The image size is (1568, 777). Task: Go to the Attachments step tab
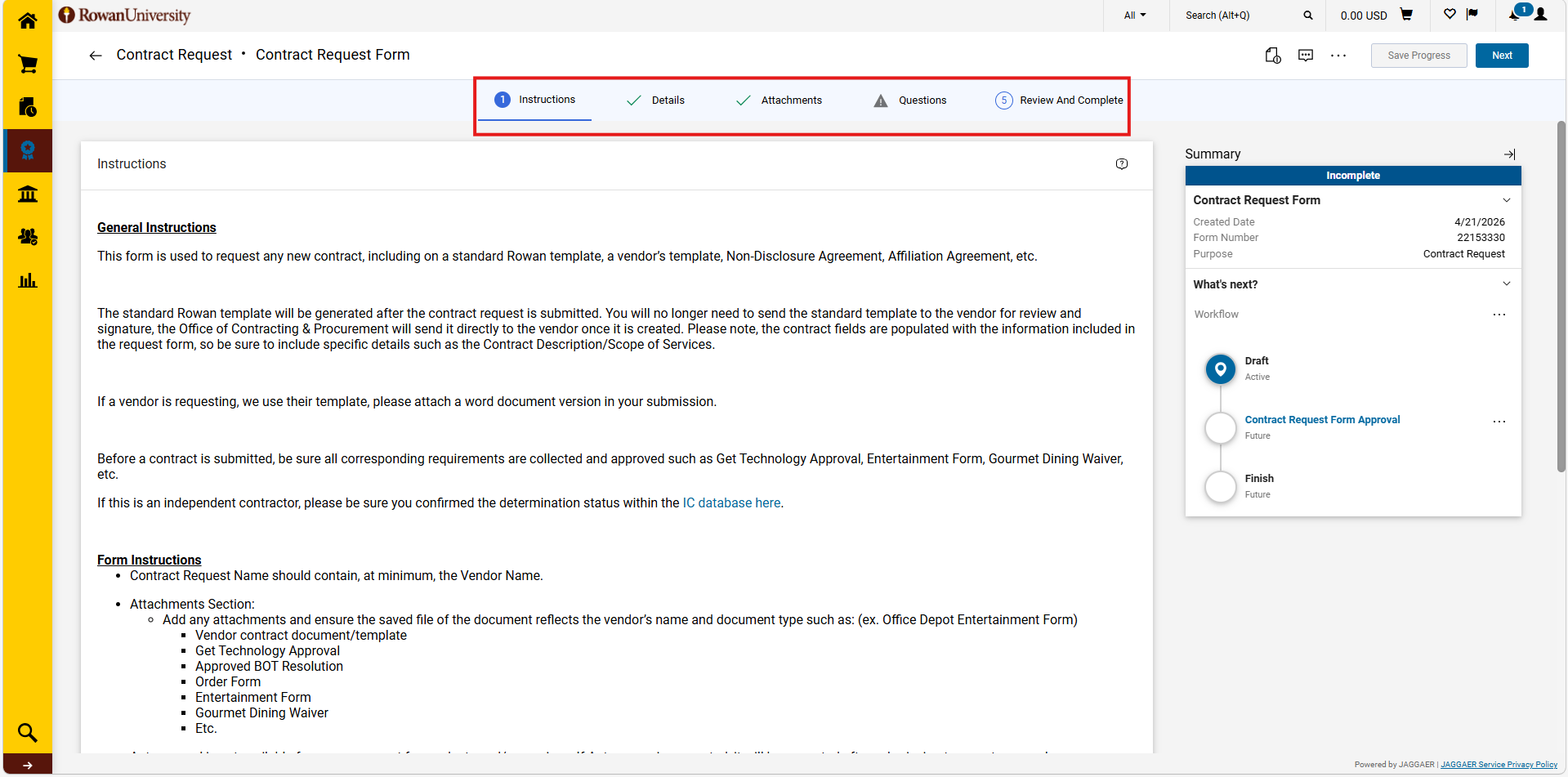779,100
